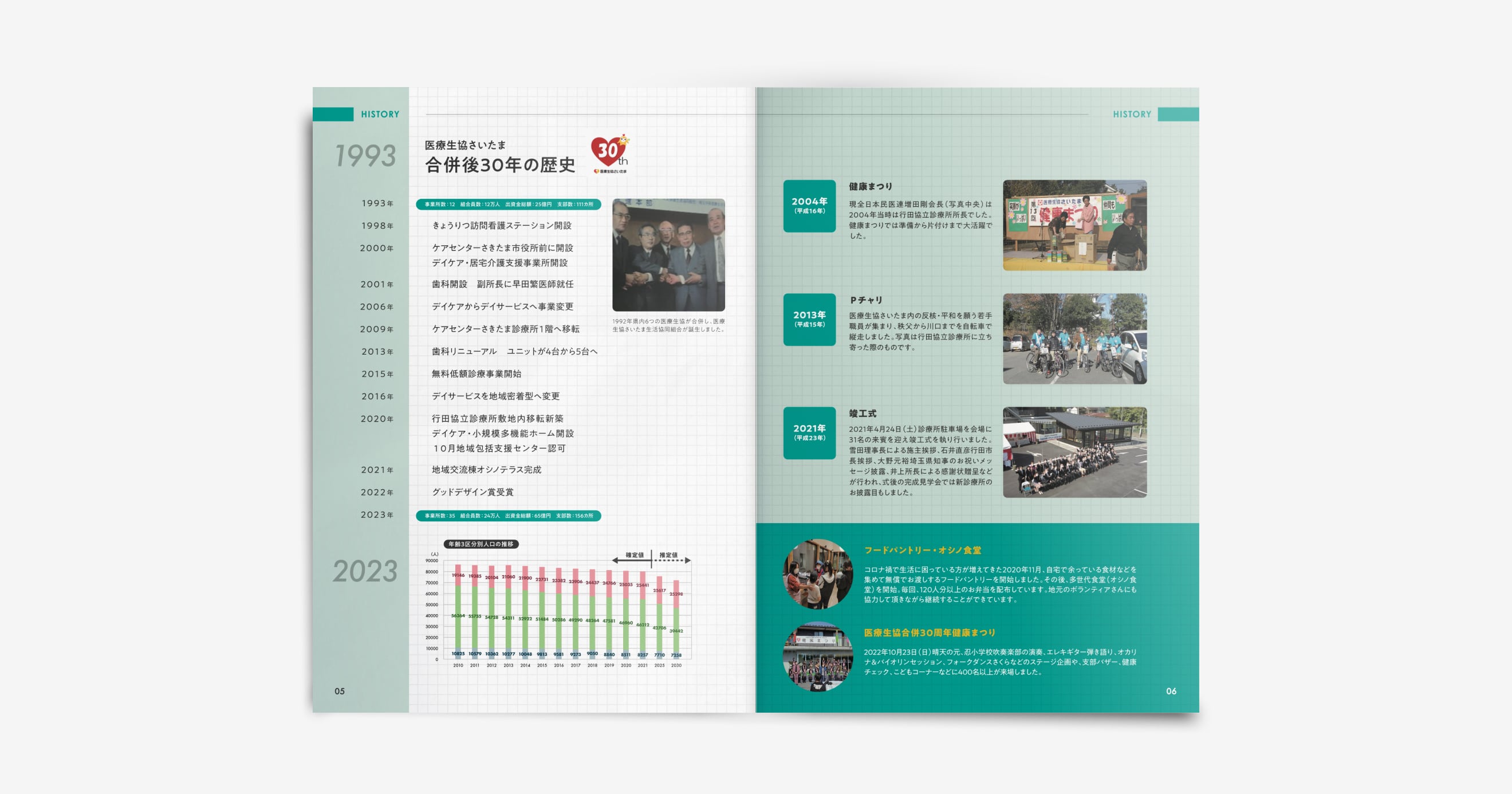Click the 2013年 green year badge
Viewport: 1512px width, 794px height.
tap(809, 320)
